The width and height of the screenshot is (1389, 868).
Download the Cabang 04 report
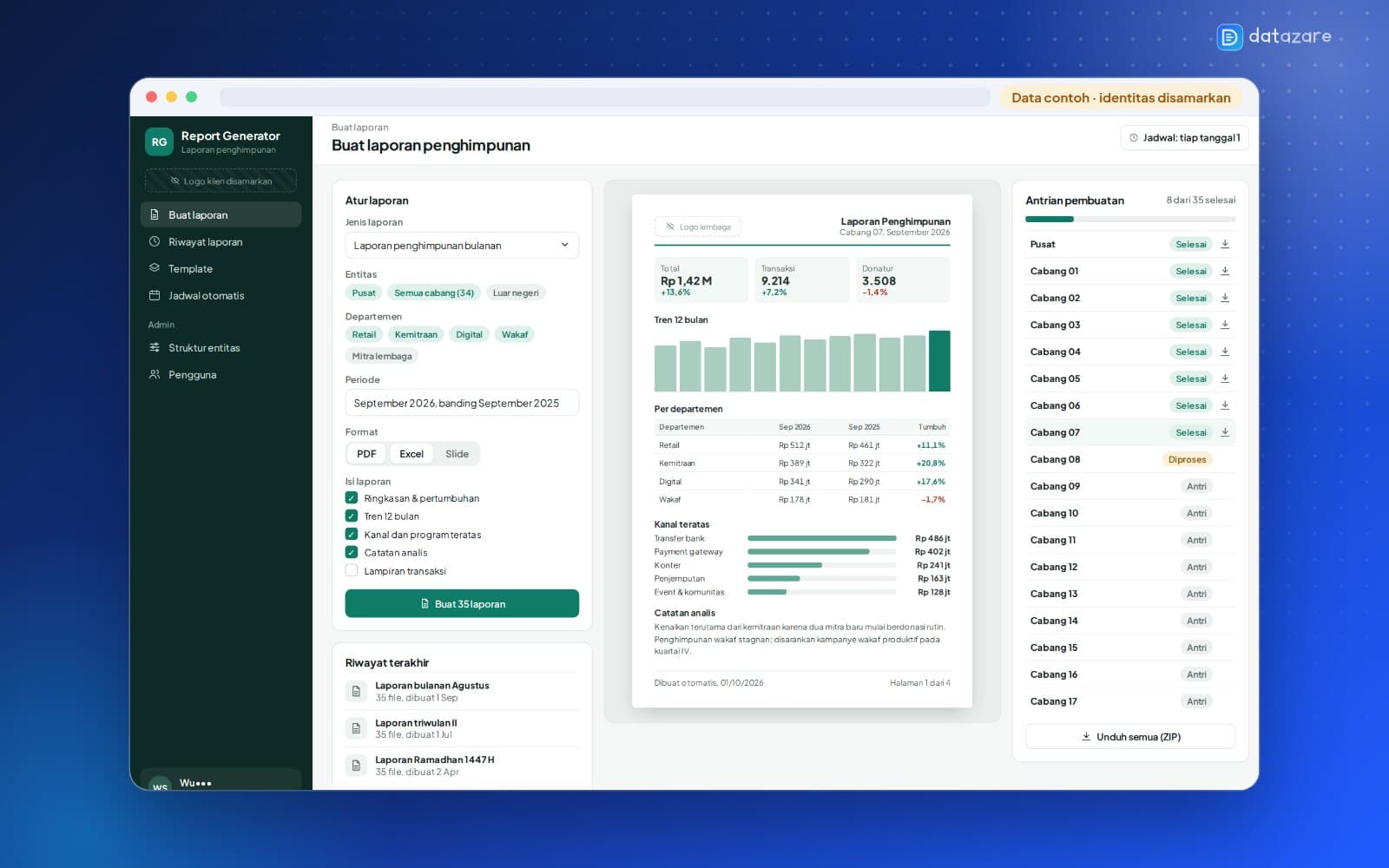pyautogui.click(x=1225, y=352)
